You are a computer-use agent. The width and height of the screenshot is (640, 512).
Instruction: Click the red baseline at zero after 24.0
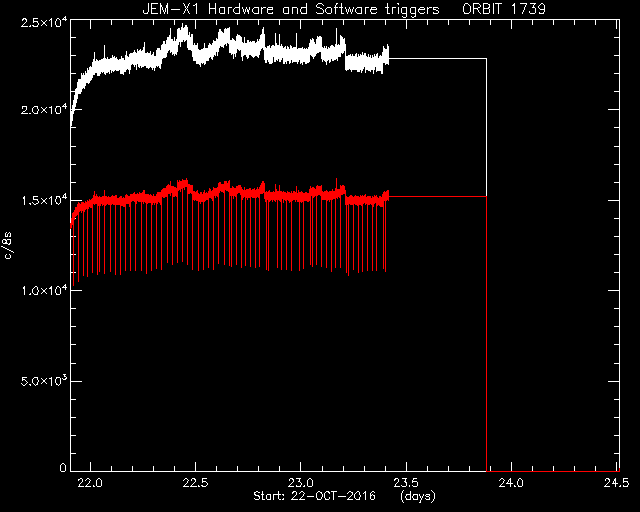point(553,471)
